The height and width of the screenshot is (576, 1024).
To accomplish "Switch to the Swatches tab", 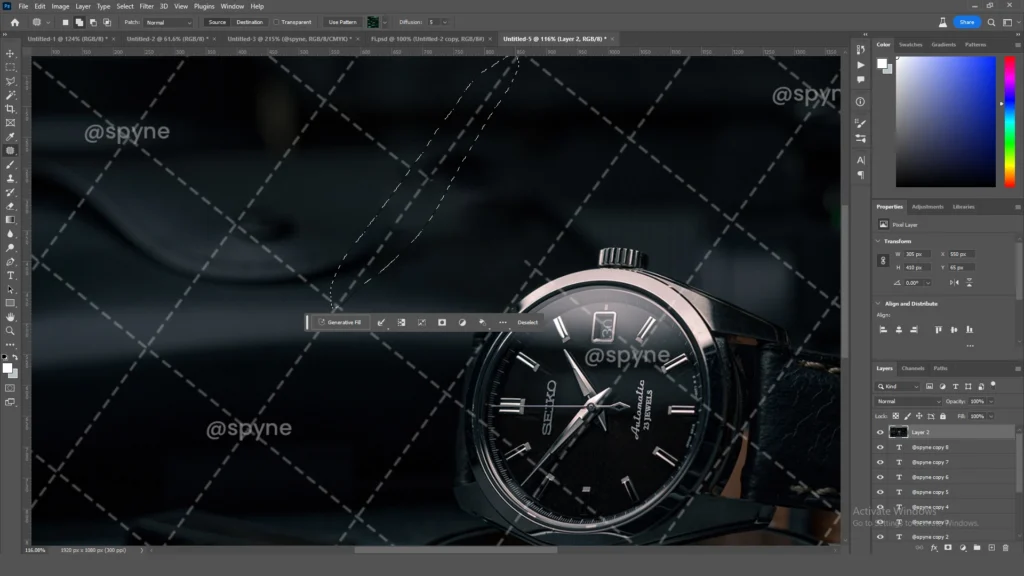I will click(910, 44).
